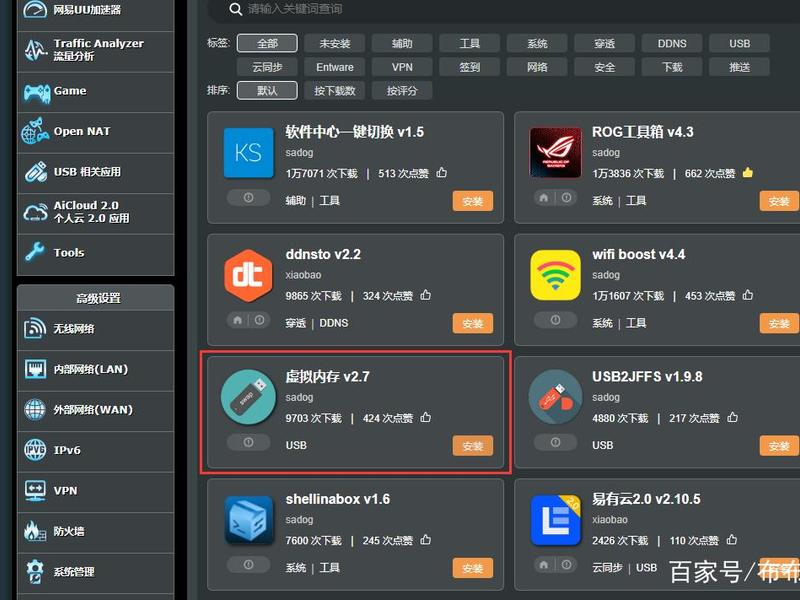This screenshot has height=600, width=800.
Task: Like 易有云2.0 with thumbs-up icon
Action: coord(732,539)
